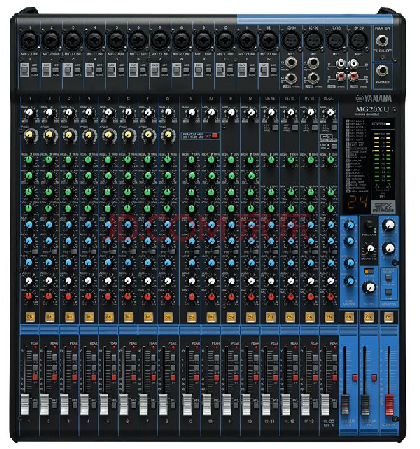The image size is (420, 449).
Task: Toggle the channel 5 red PFL switch
Action: [114, 378]
